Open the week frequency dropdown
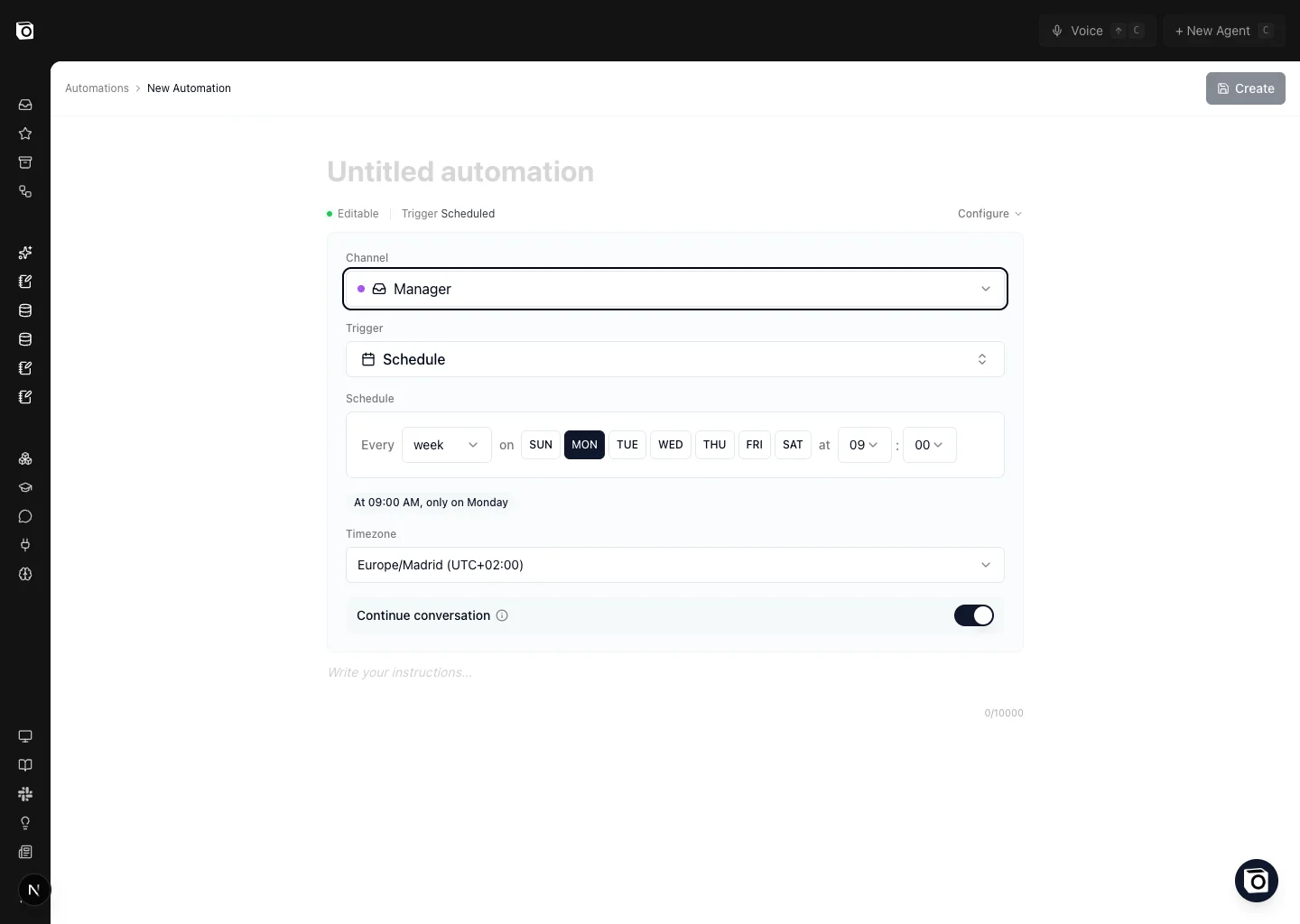 click(x=447, y=445)
